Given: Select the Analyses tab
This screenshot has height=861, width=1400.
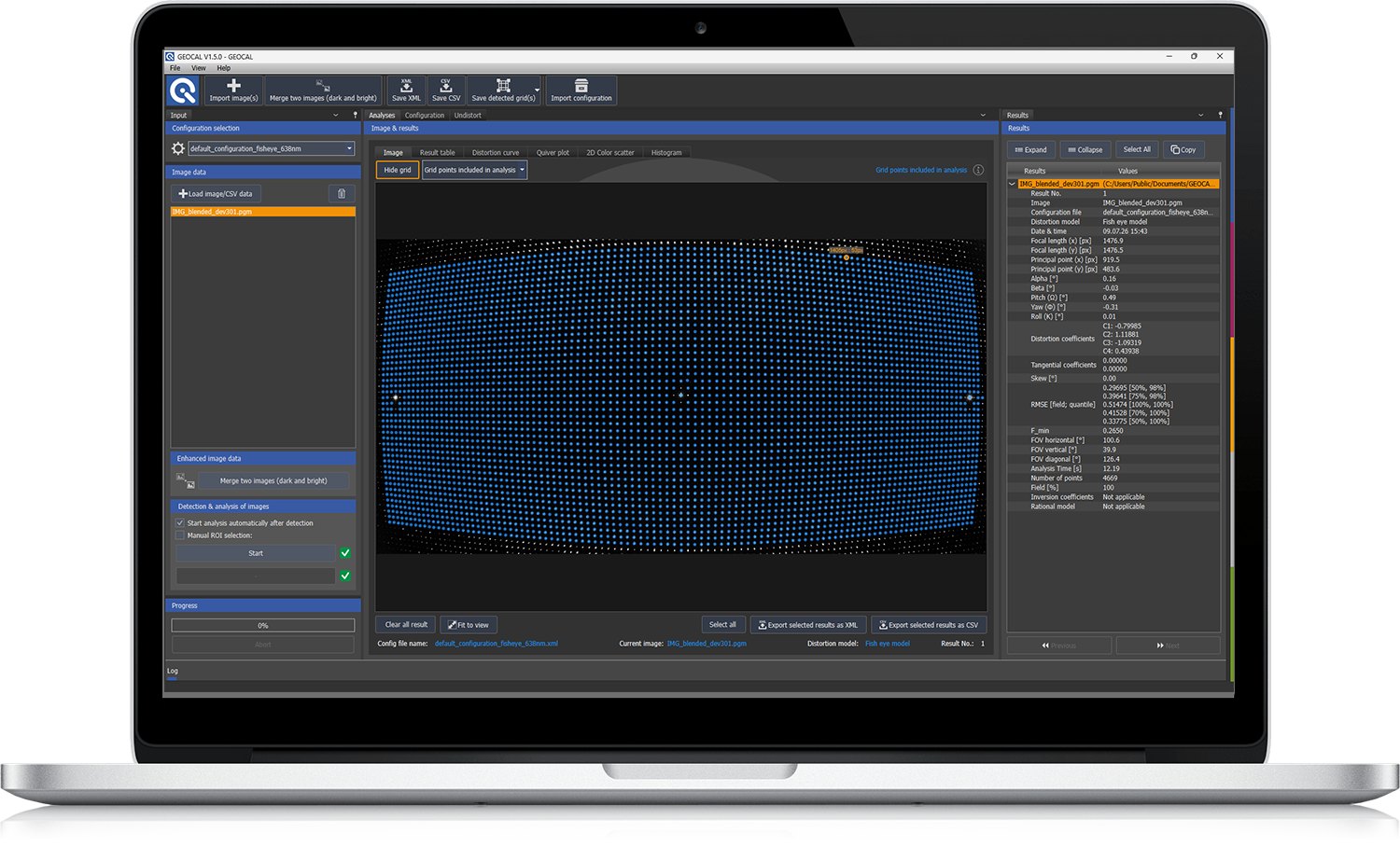Looking at the screenshot, I should [x=382, y=116].
